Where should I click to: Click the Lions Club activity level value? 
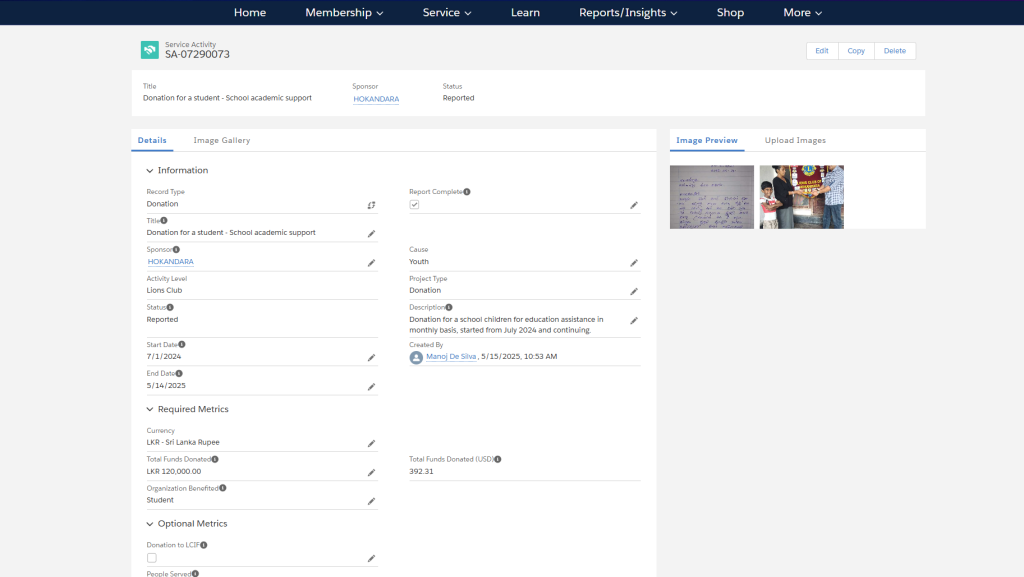[164, 290]
